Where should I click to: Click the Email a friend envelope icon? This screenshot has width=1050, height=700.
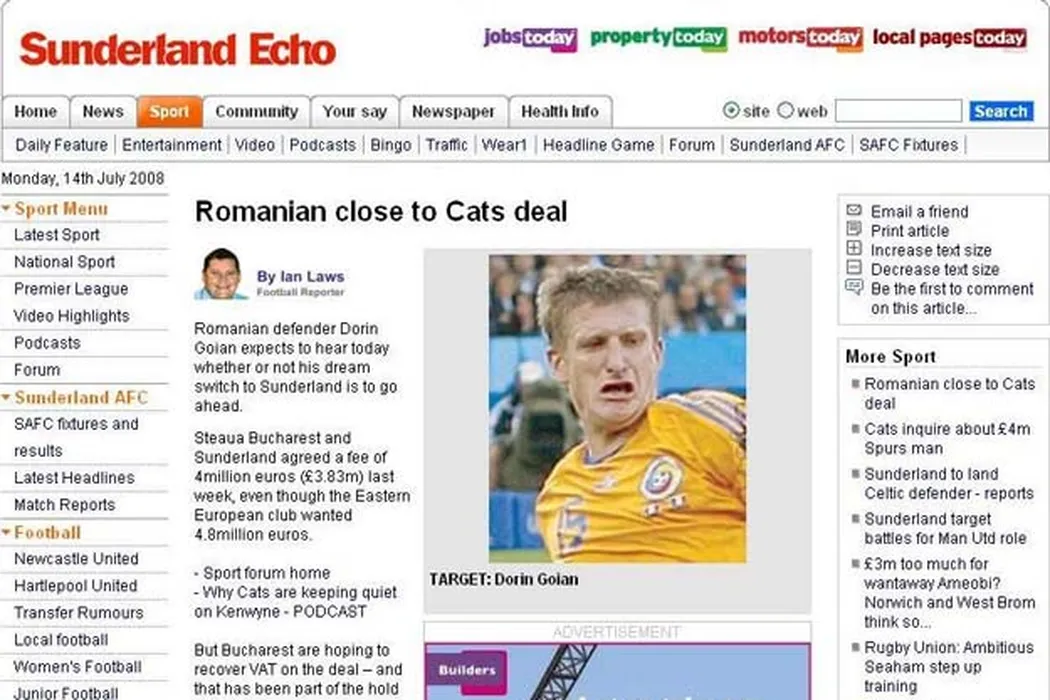(x=854, y=210)
